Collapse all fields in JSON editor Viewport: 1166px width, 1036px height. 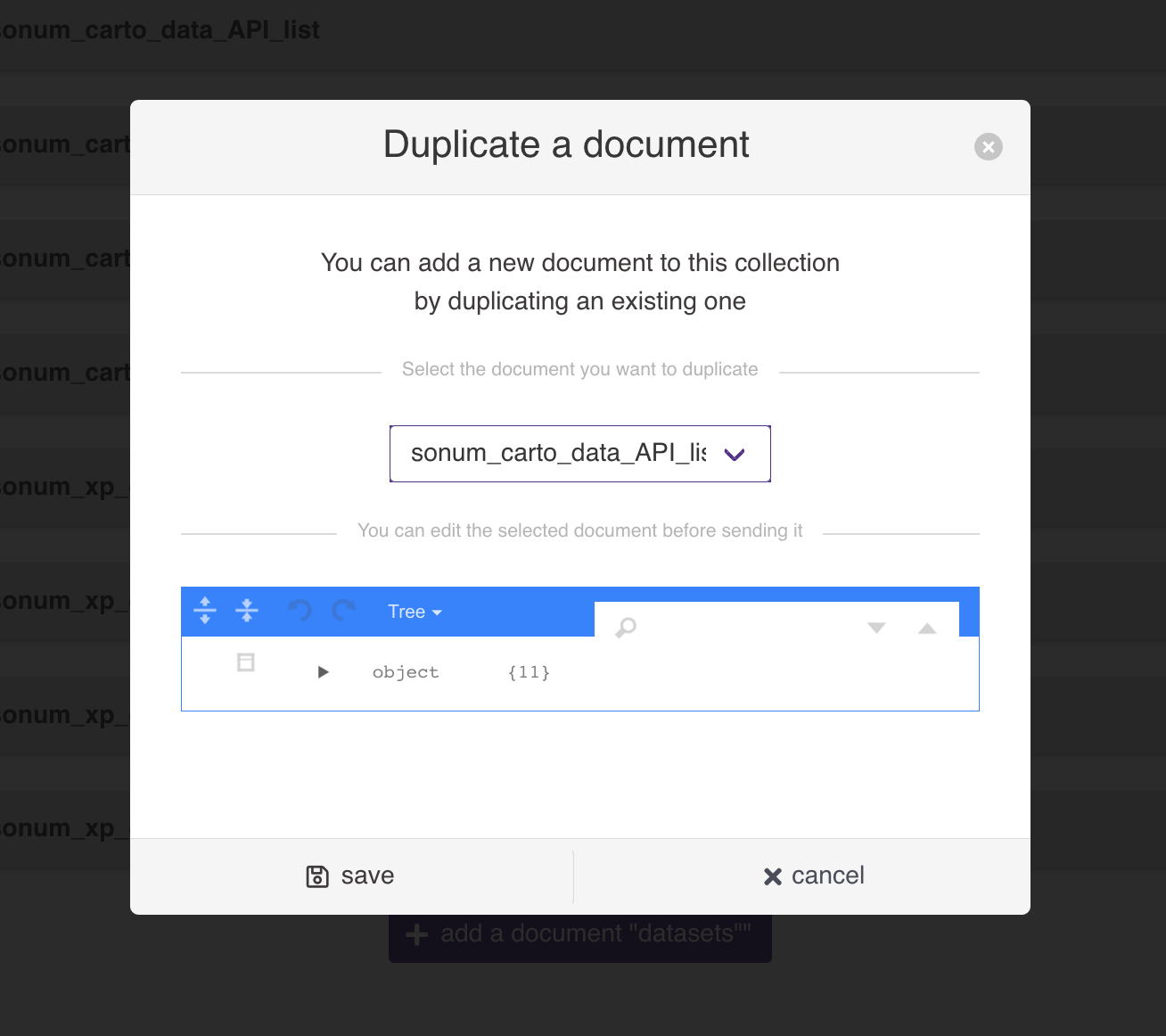pos(247,611)
